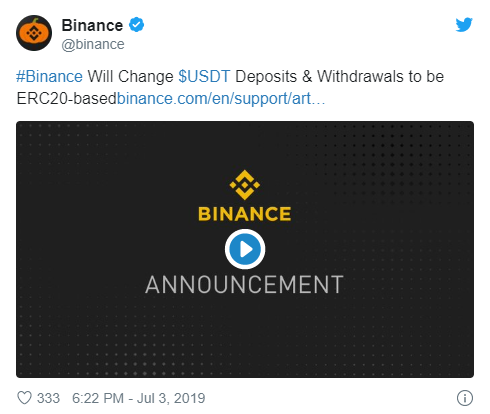Open the $USDT cashtag
Image resolution: width=490 pixels, height=414 pixels.
click(204, 76)
